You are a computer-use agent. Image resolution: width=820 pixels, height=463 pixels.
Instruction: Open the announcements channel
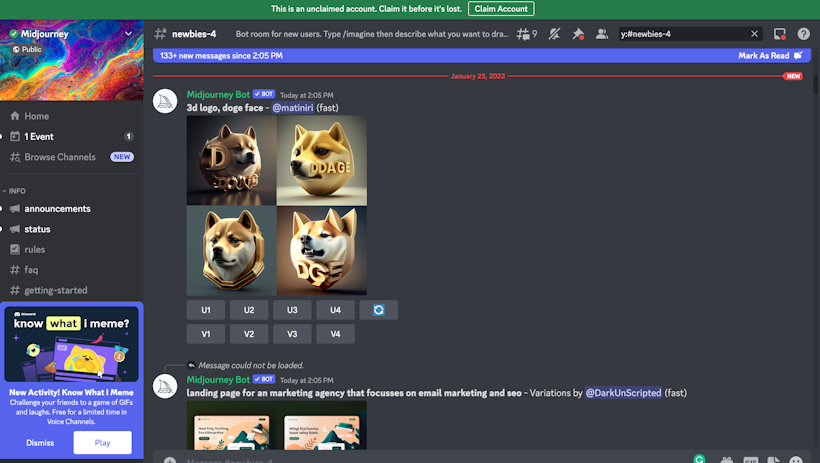click(x=72, y=209)
